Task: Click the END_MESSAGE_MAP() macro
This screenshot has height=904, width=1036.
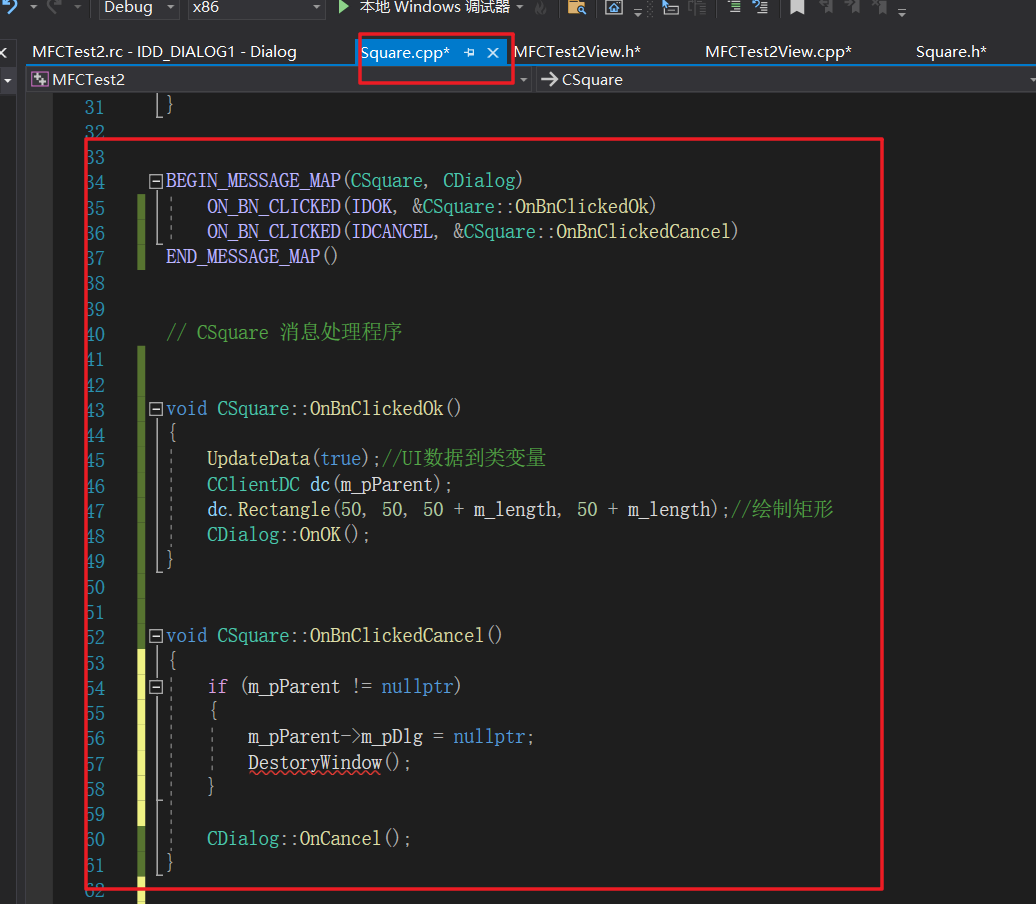Action: pyautogui.click(x=252, y=256)
